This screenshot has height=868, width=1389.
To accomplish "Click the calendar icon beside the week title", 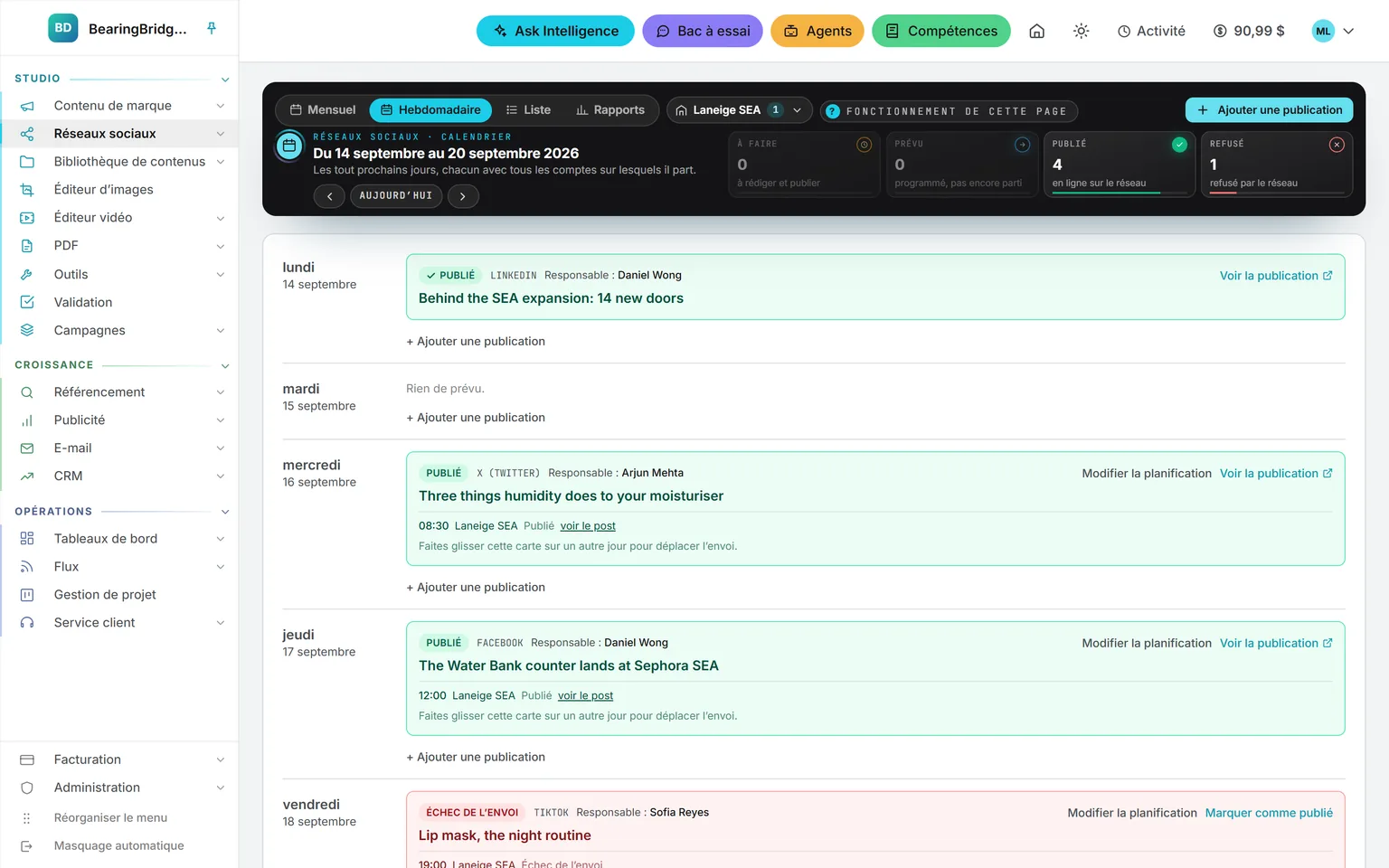I will click(x=289, y=146).
